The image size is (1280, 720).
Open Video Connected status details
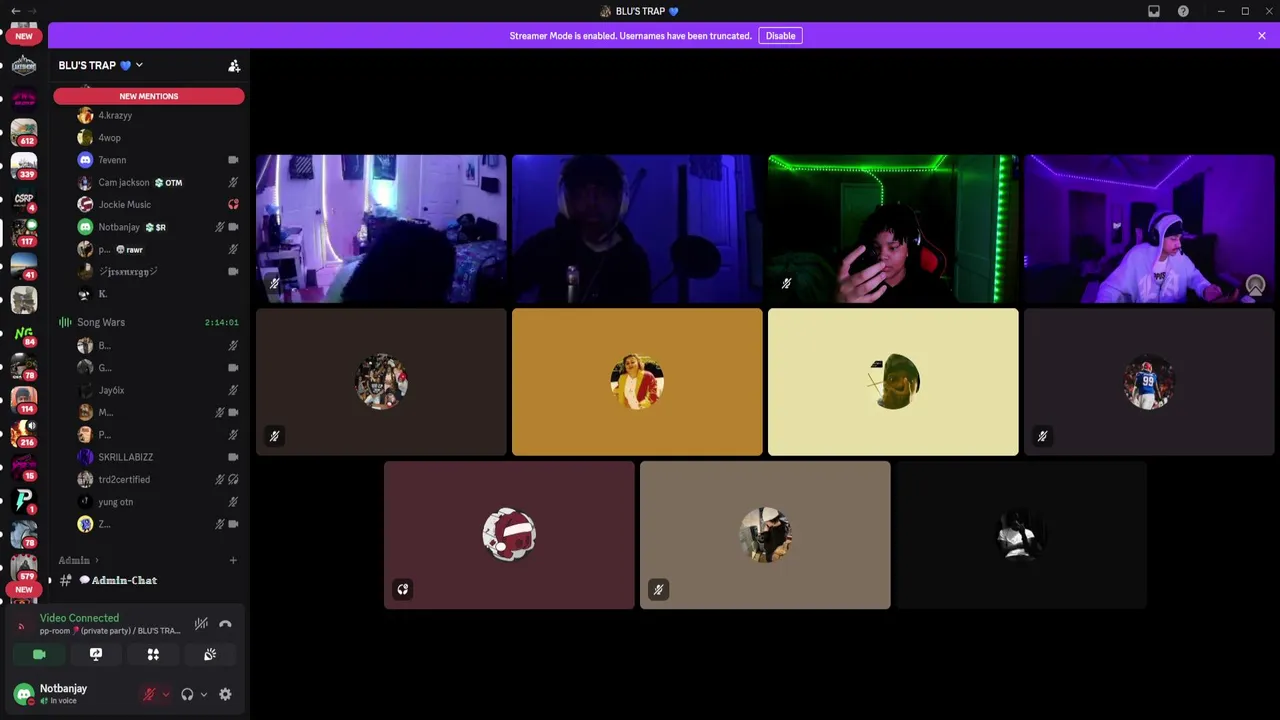point(79,618)
